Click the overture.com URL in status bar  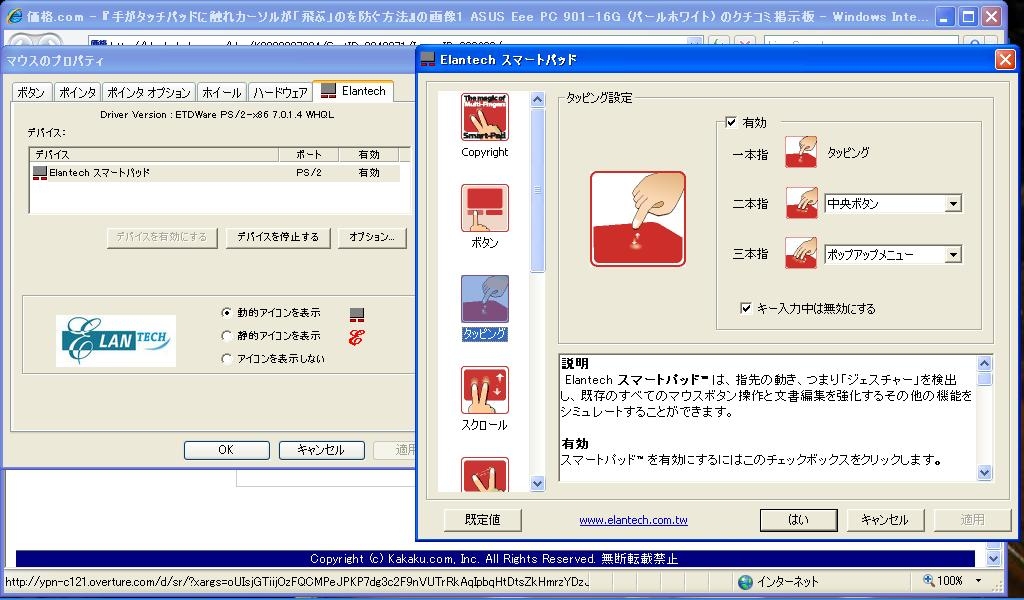[x=297, y=582]
